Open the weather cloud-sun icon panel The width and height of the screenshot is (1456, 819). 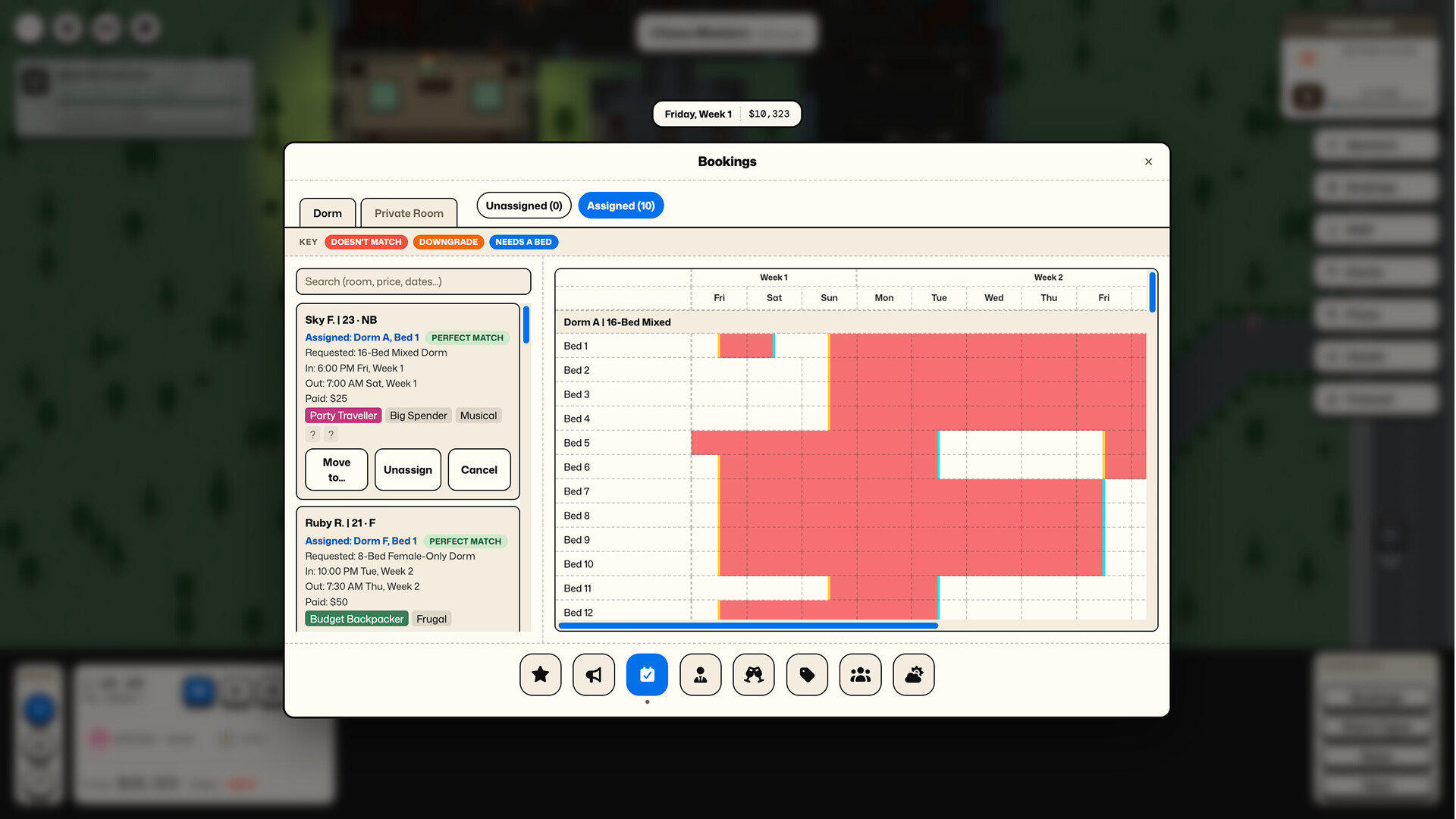point(914,674)
